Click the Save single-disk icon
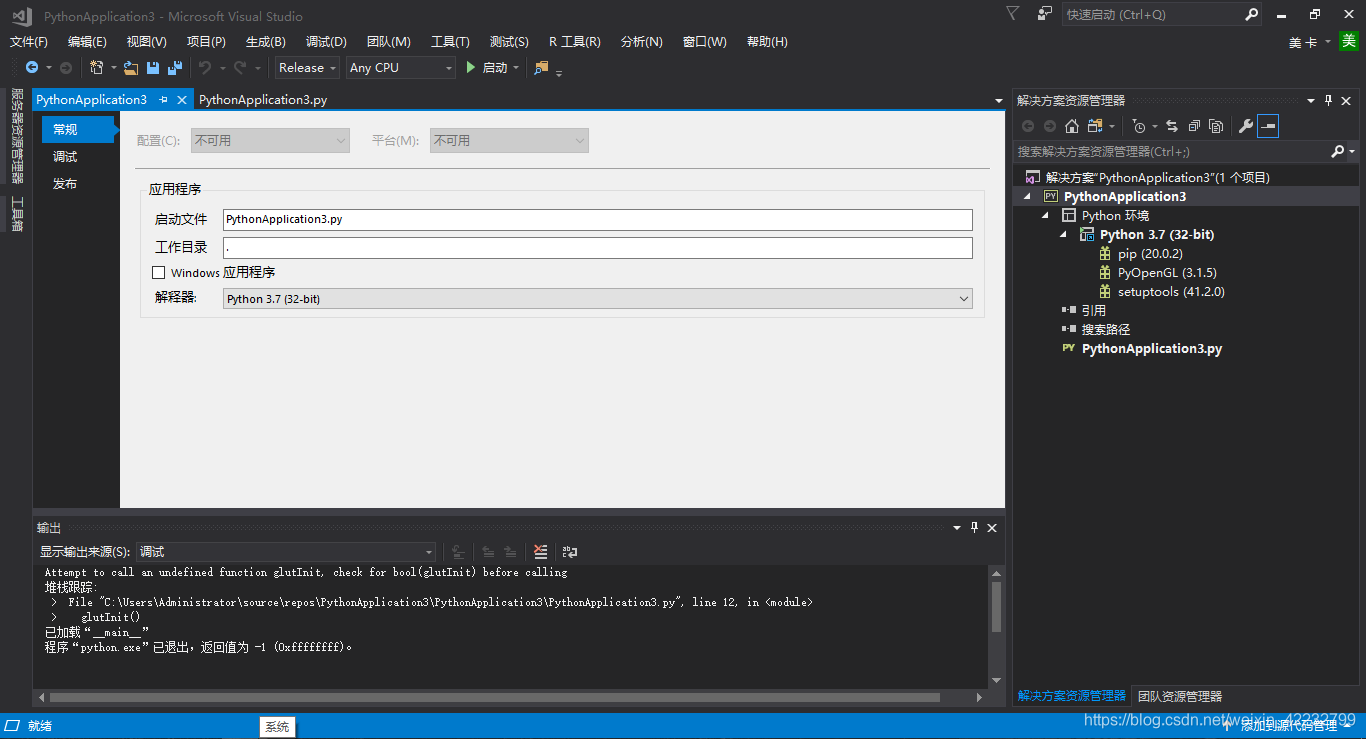This screenshot has width=1366, height=739. pos(153,68)
